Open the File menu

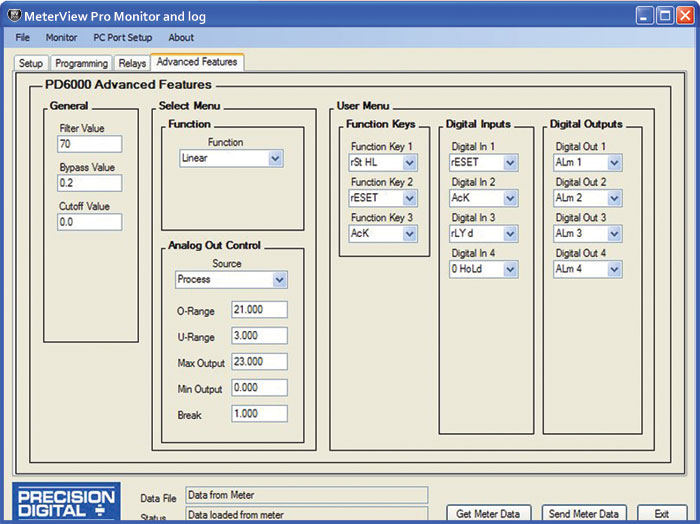[22, 37]
